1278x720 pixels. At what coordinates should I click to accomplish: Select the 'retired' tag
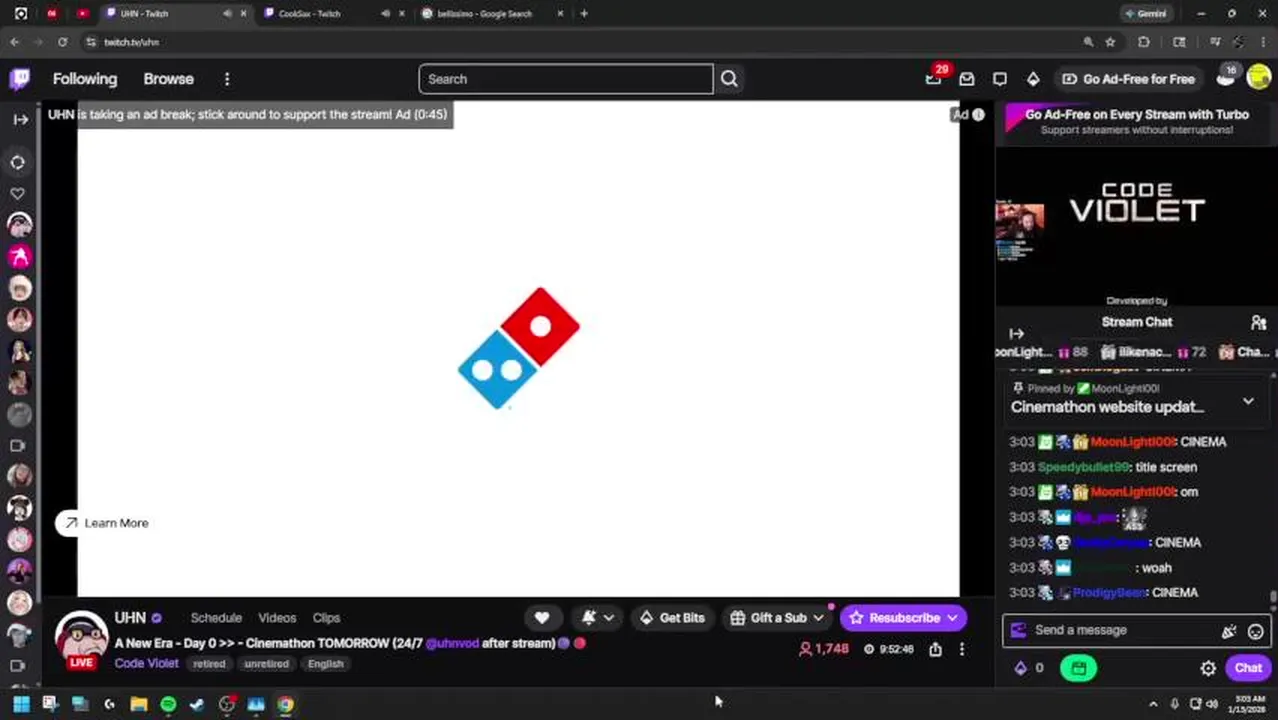tap(209, 664)
